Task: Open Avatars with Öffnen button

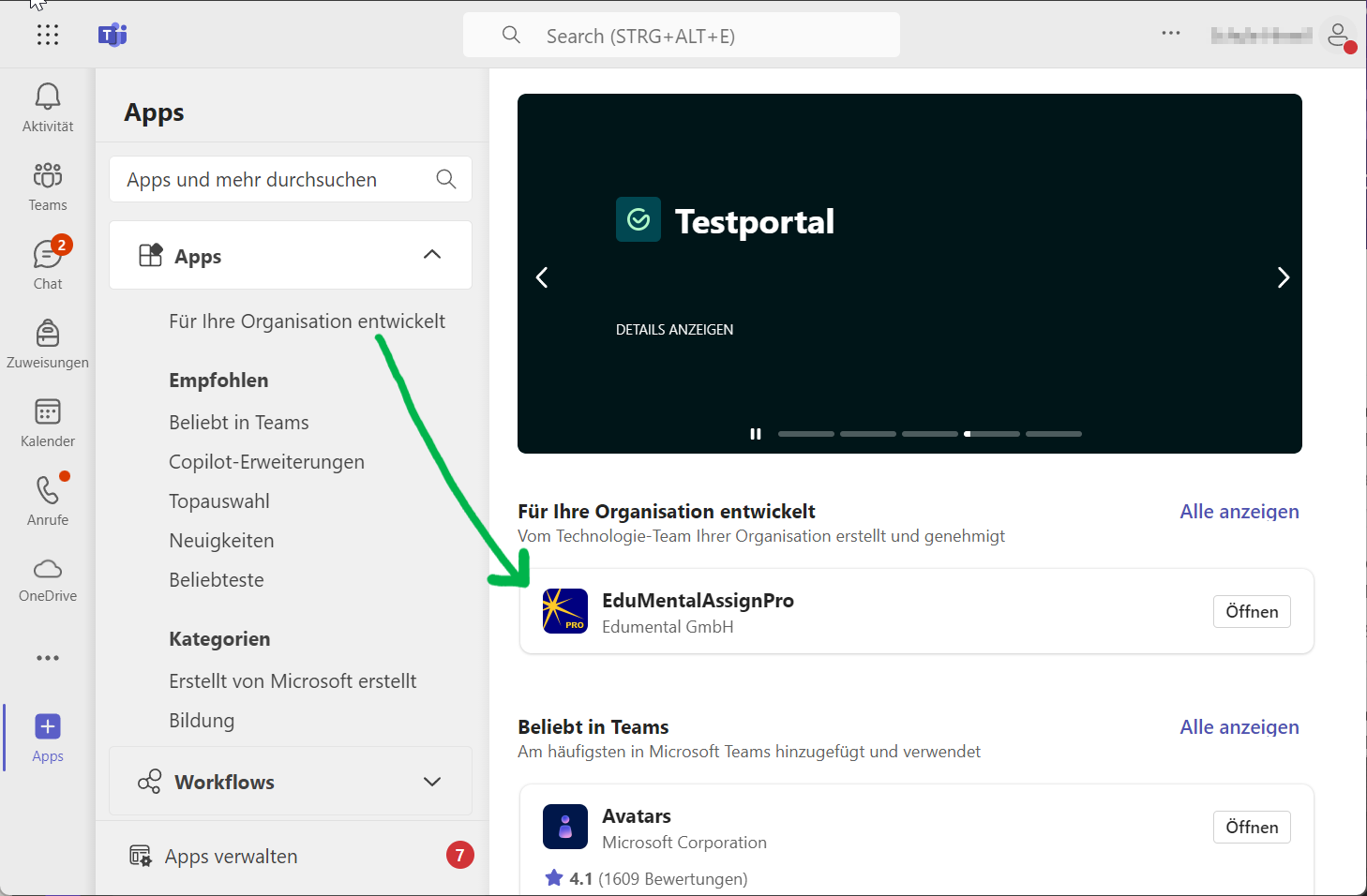Action: coord(1252,828)
